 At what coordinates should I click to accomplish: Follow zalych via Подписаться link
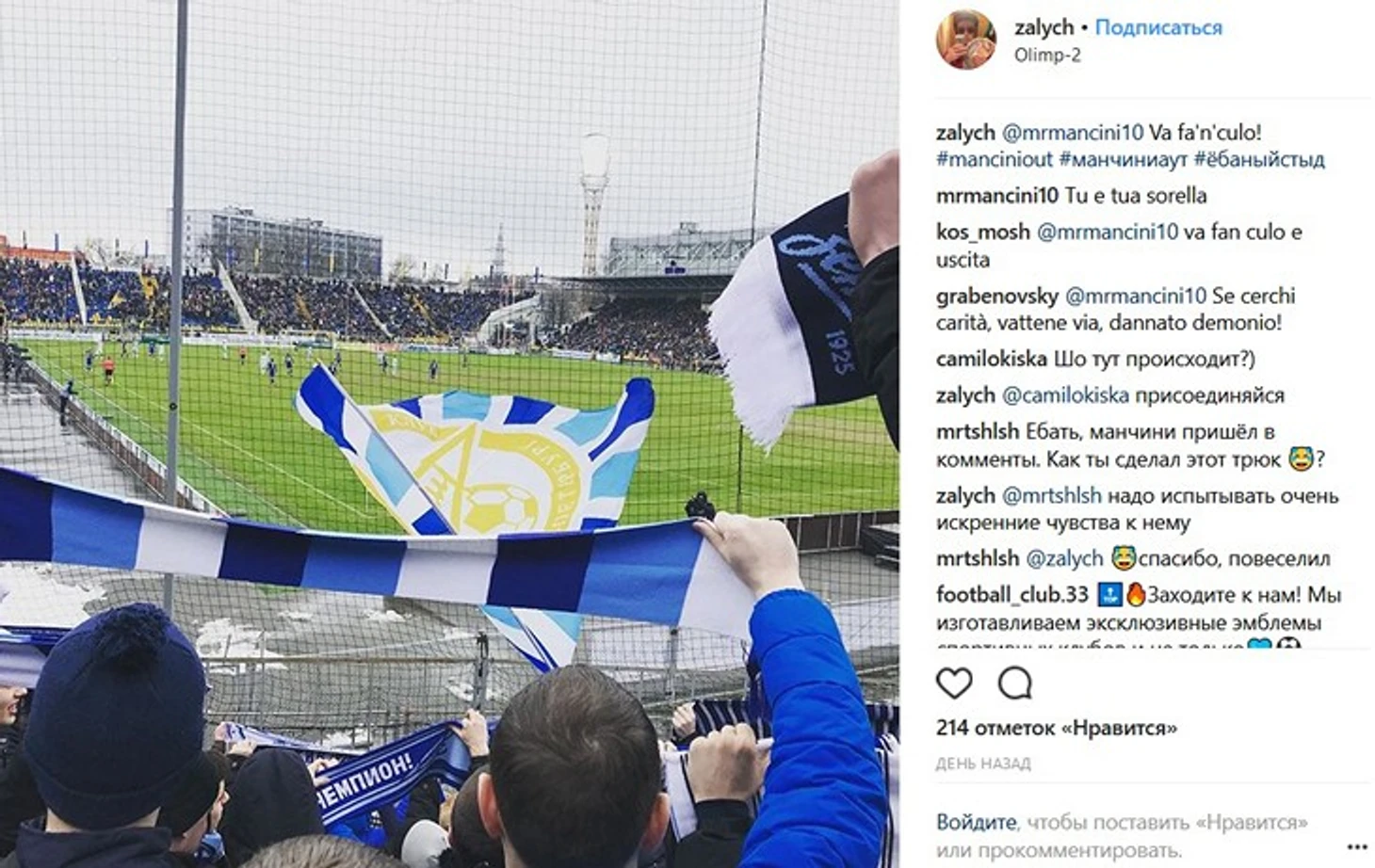(1158, 27)
